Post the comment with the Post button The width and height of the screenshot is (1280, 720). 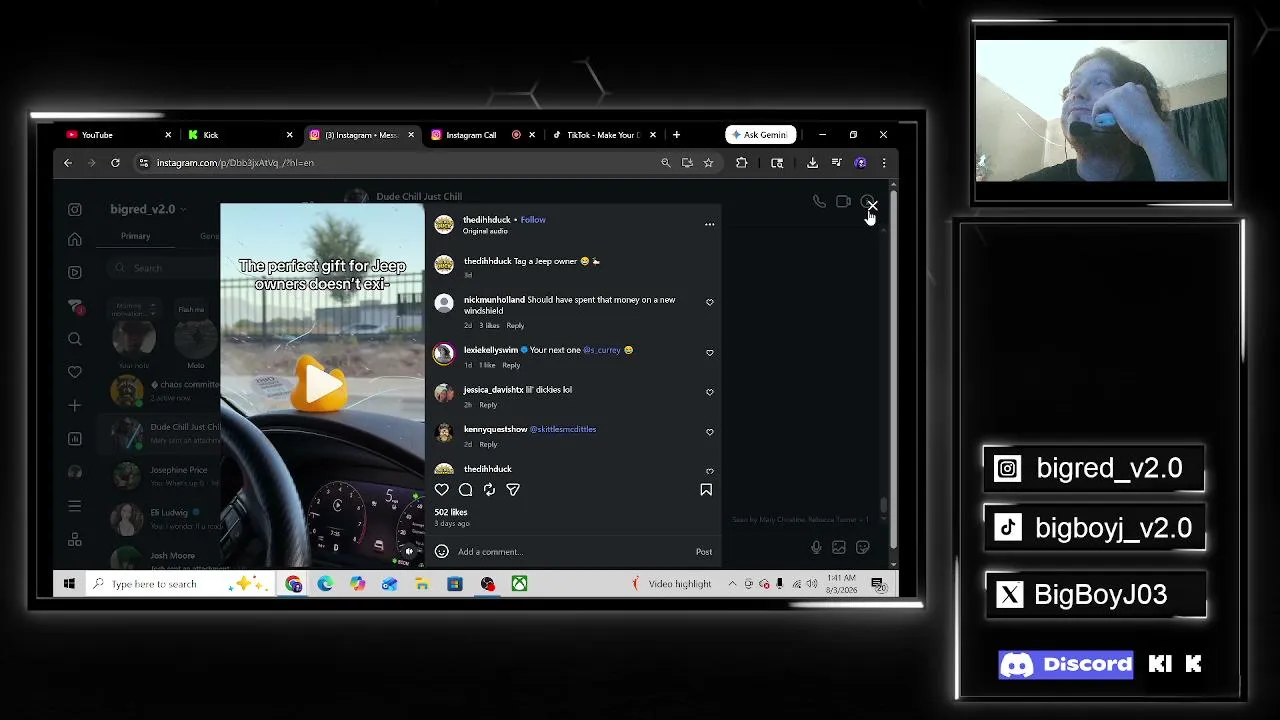(704, 552)
